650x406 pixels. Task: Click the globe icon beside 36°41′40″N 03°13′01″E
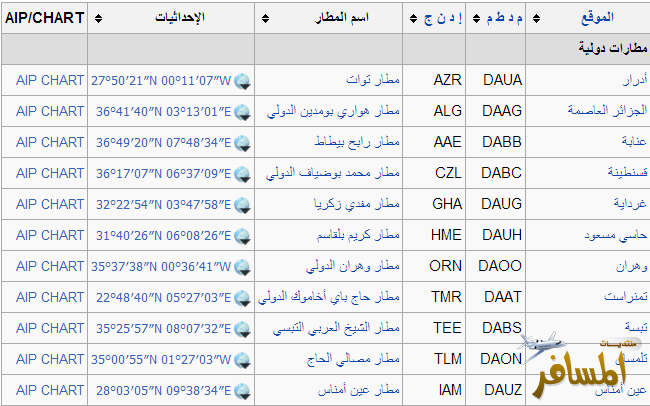tap(242, 112)
